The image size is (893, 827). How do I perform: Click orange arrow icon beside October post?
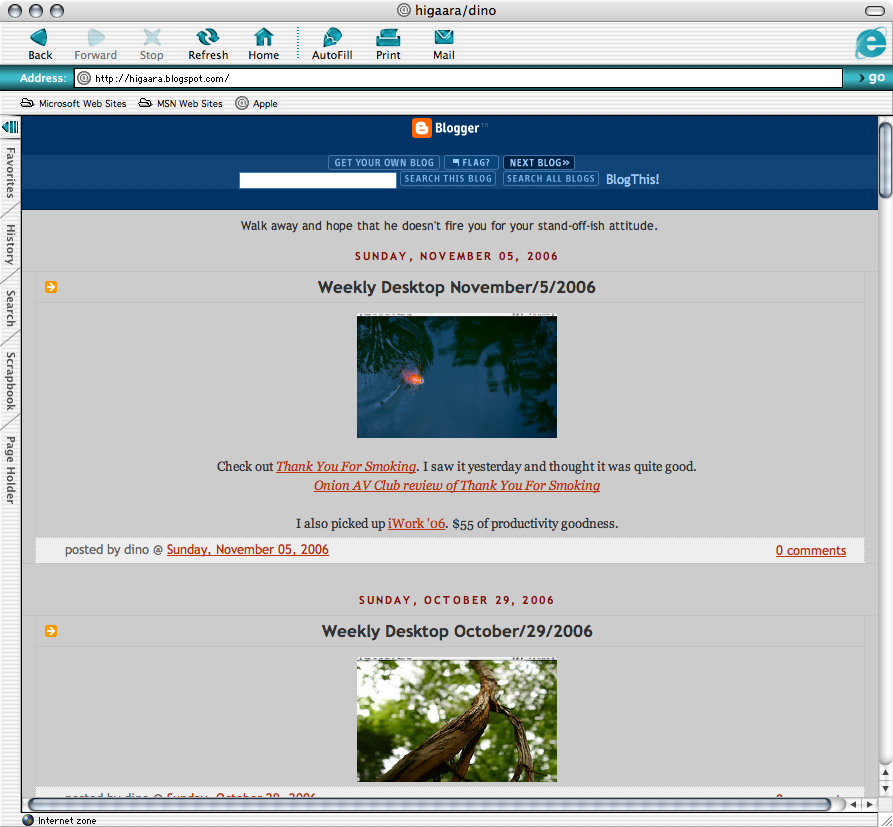51,631
